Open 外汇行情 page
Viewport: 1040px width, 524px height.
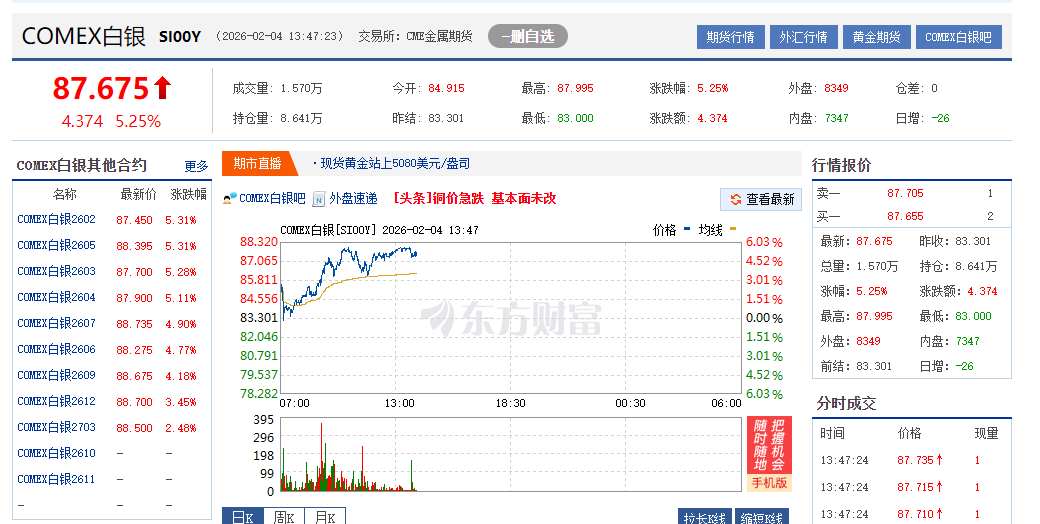click(803, 37)
